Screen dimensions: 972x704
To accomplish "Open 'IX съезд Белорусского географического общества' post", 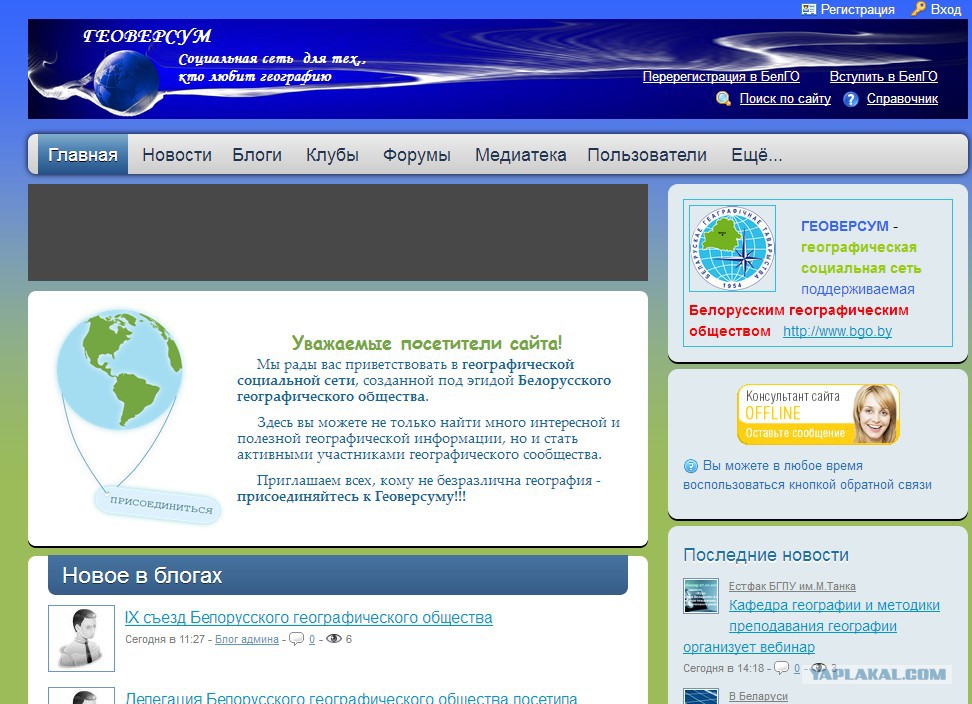I will pyautogui.click(x=309, y=617).
